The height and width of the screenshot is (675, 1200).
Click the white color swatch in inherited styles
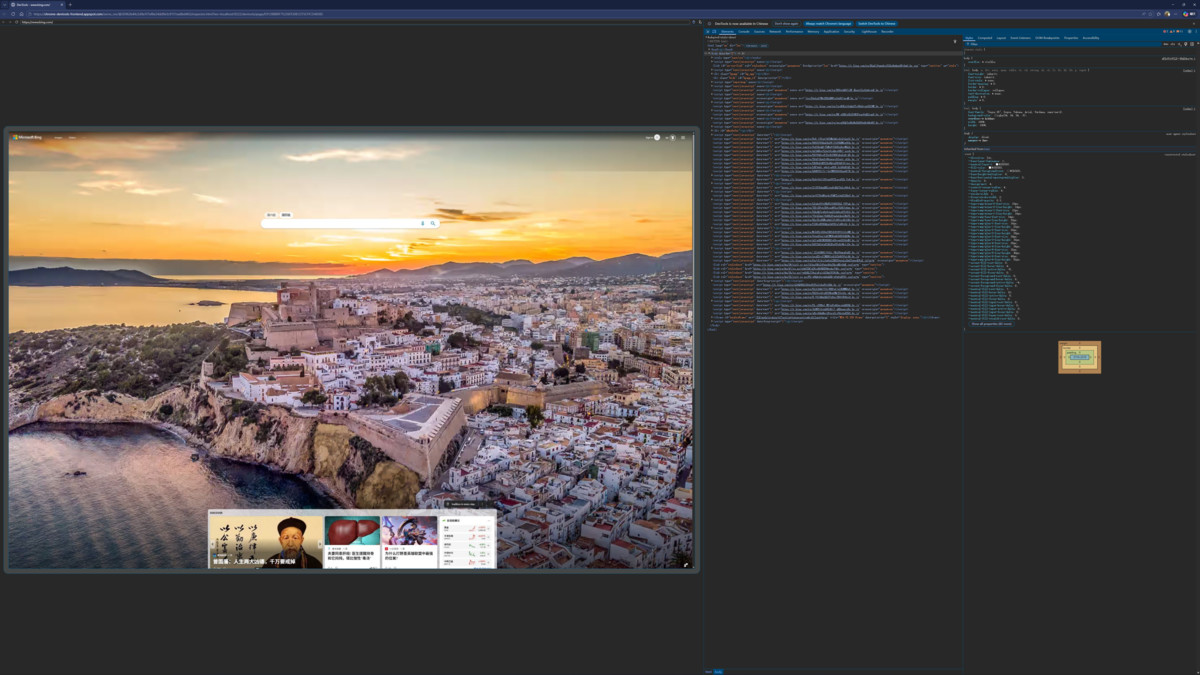click(995, 165)
